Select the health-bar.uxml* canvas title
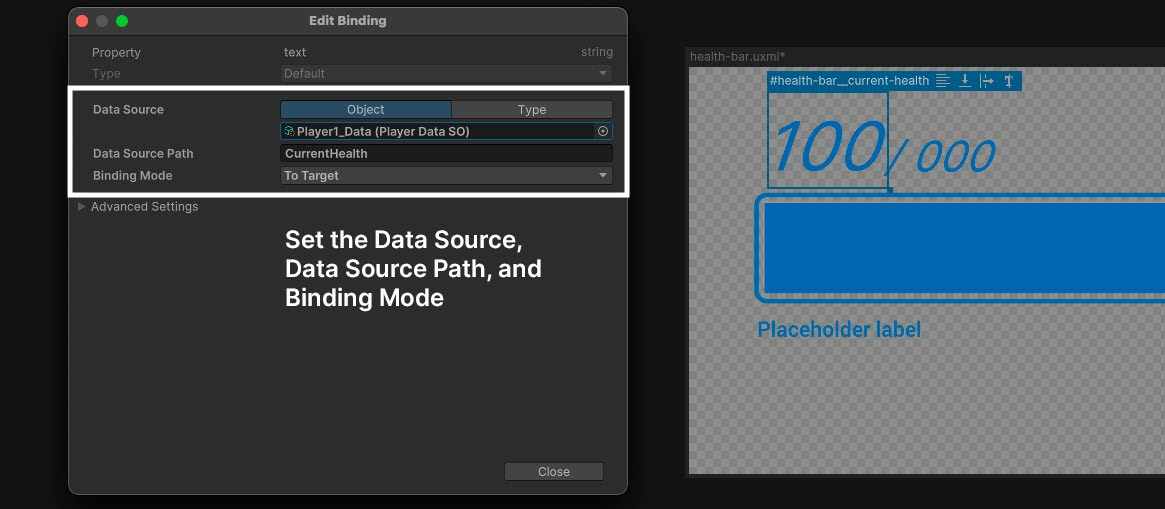 click(x=738, y=56)
